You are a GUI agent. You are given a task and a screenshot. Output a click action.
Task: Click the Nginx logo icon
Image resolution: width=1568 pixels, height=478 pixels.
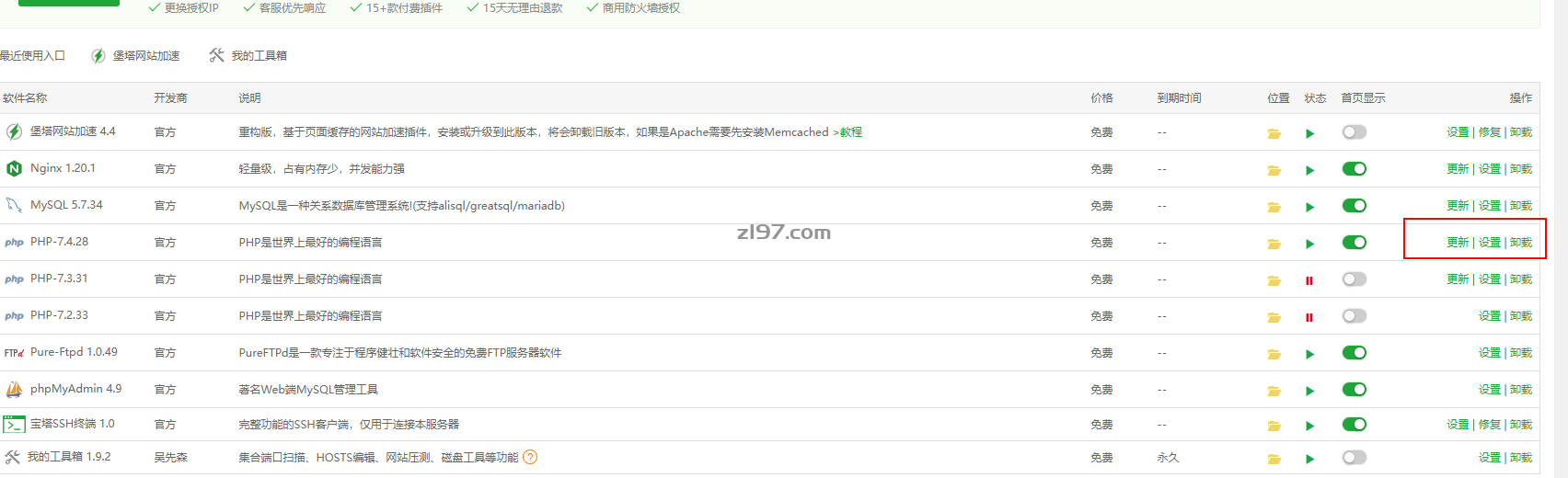(x=14, y=168)
